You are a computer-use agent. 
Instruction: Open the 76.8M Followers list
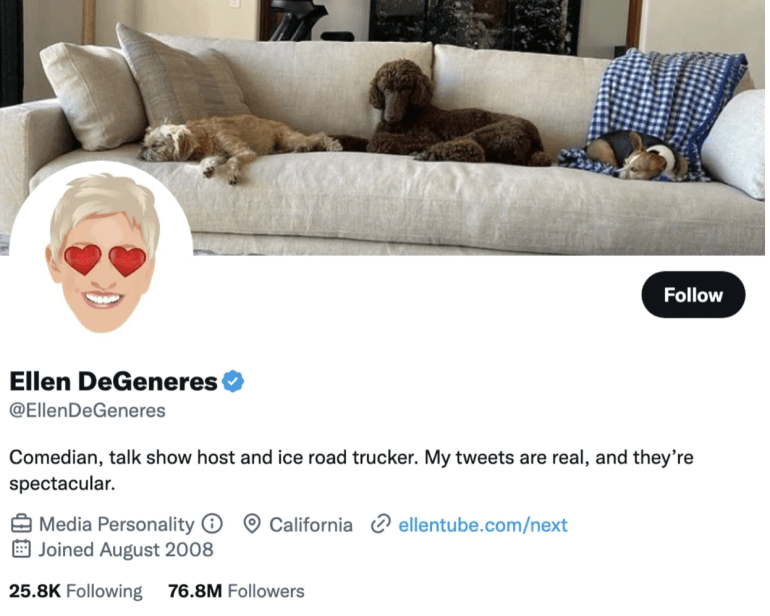tap(236, 591)
